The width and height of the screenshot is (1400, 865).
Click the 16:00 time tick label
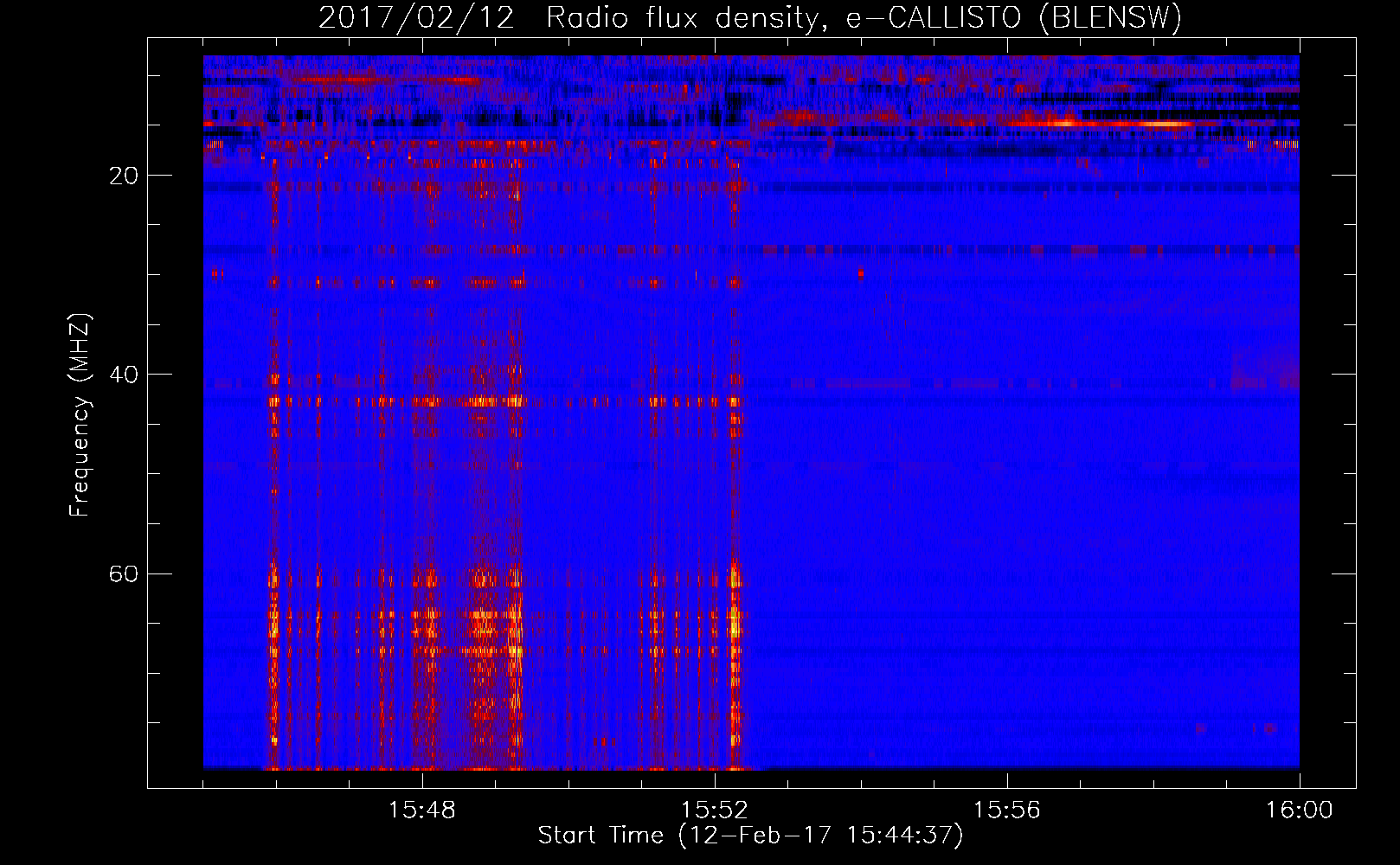[1299, 811]
